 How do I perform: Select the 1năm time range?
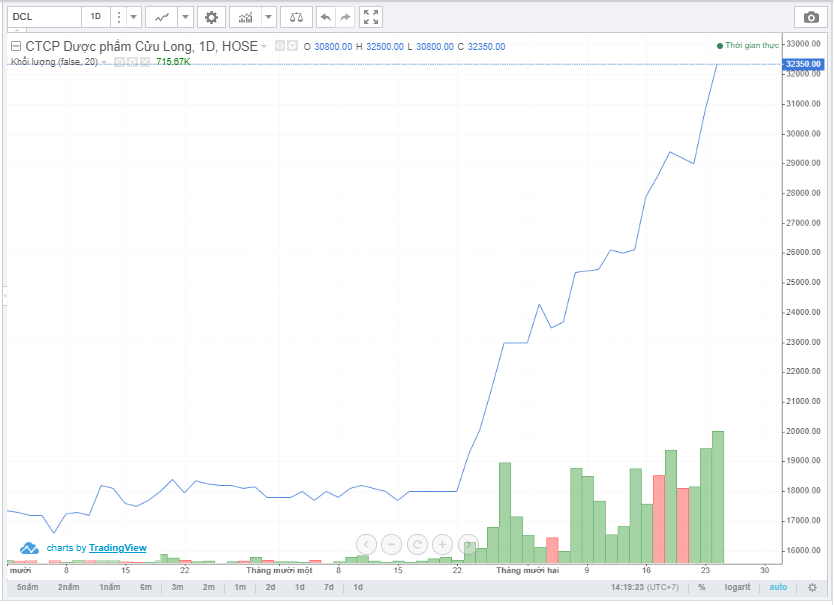(110, 587)
